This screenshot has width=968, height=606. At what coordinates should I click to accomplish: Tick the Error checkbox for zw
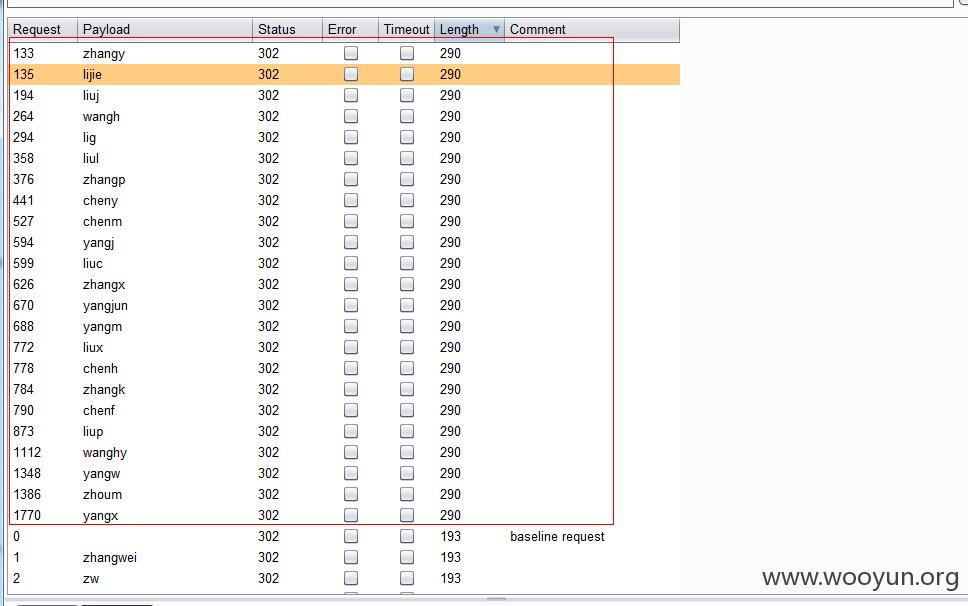click(x=351, y=578)
